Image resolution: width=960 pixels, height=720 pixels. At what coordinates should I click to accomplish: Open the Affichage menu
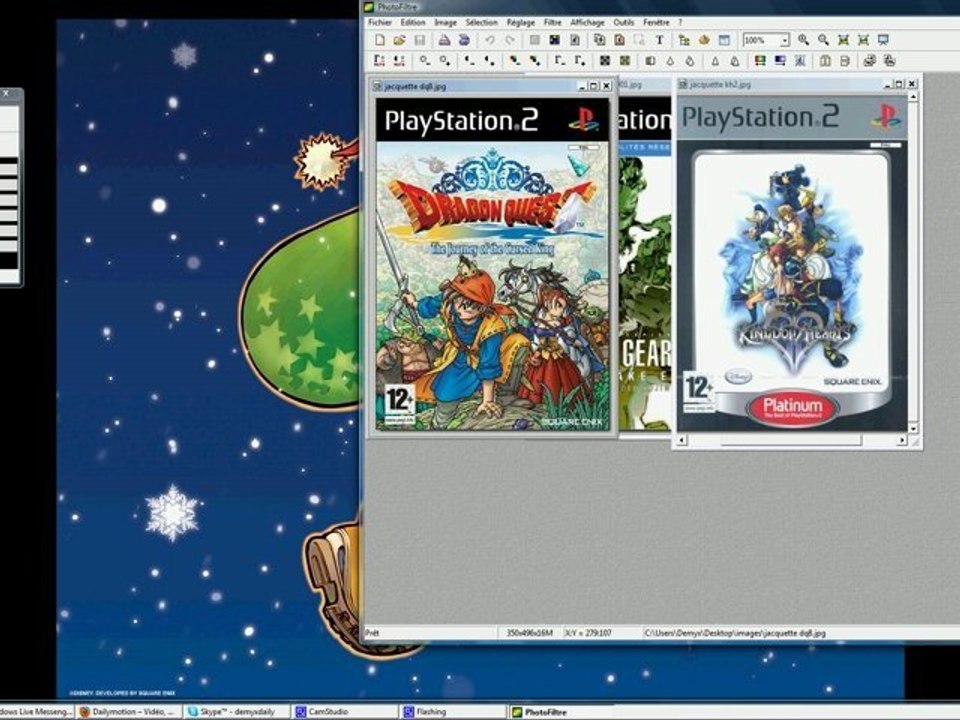click(x=587, y=22)
